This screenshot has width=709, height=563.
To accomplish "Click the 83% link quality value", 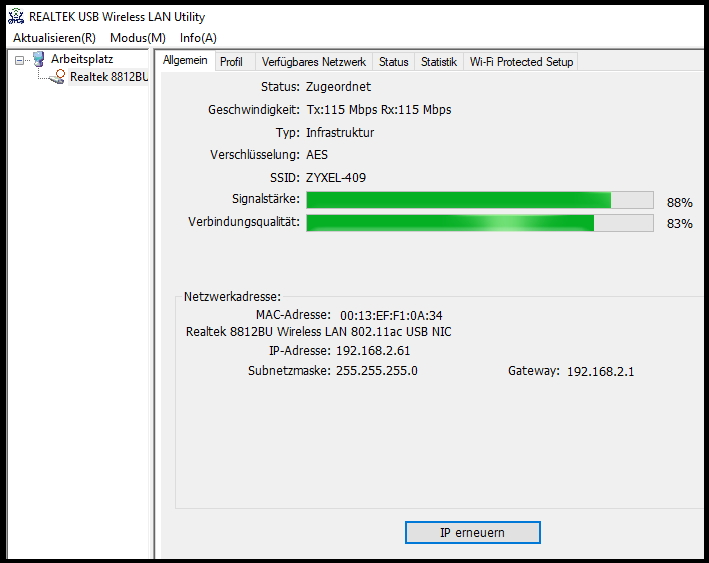I will [x=680, y=224].
